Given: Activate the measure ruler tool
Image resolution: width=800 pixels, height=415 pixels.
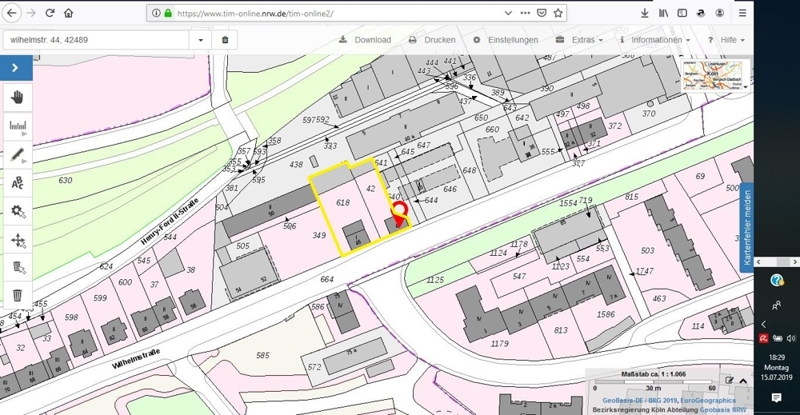Looking at the screenshot, I should click(x=17, y=126).
